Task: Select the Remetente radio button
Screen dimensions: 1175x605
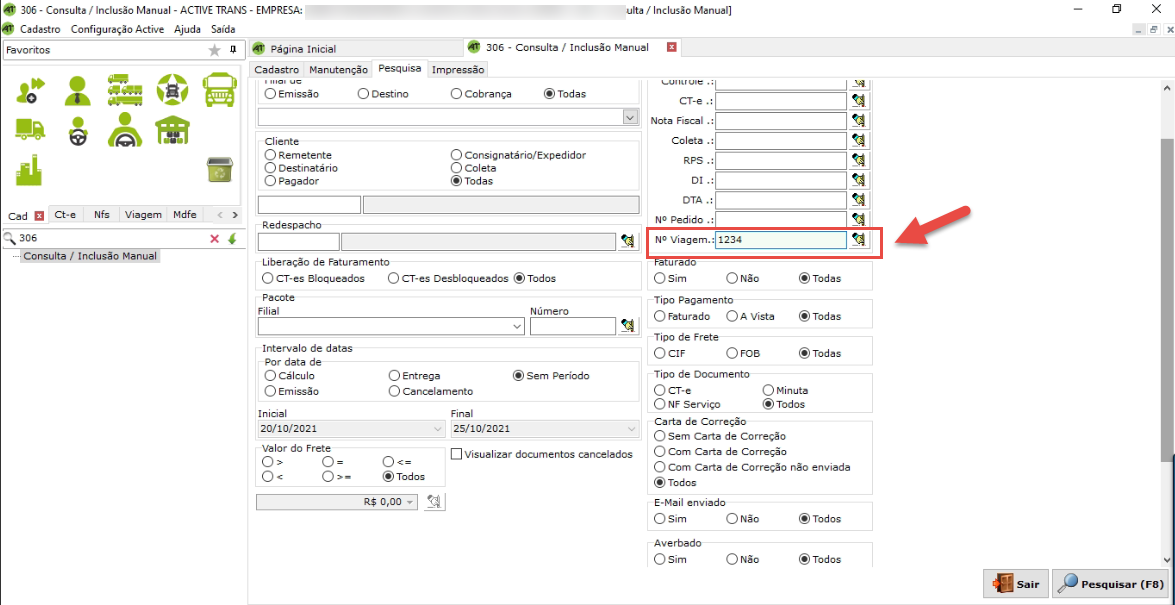Action: 270,155
